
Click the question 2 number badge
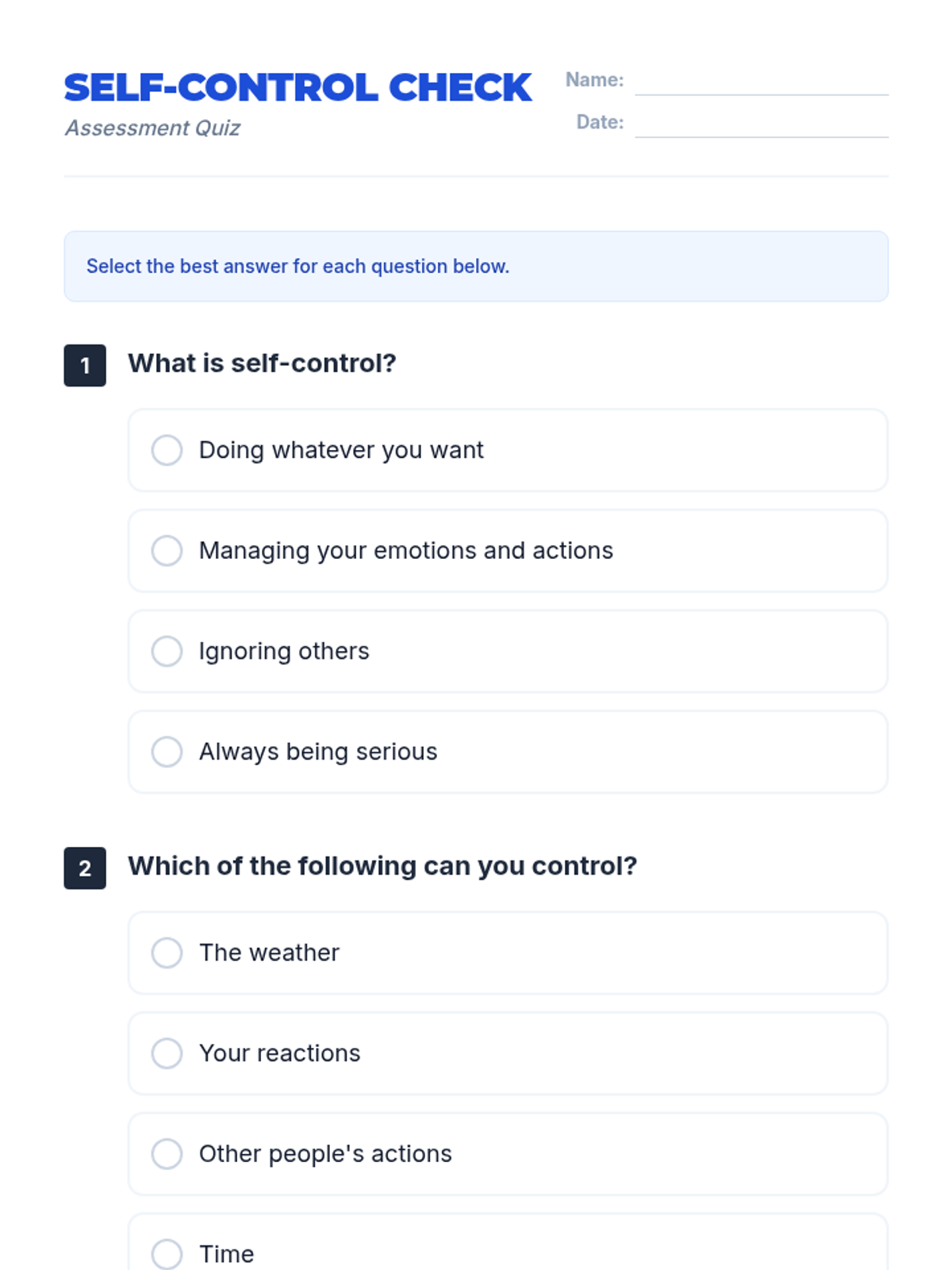point(85,868)
